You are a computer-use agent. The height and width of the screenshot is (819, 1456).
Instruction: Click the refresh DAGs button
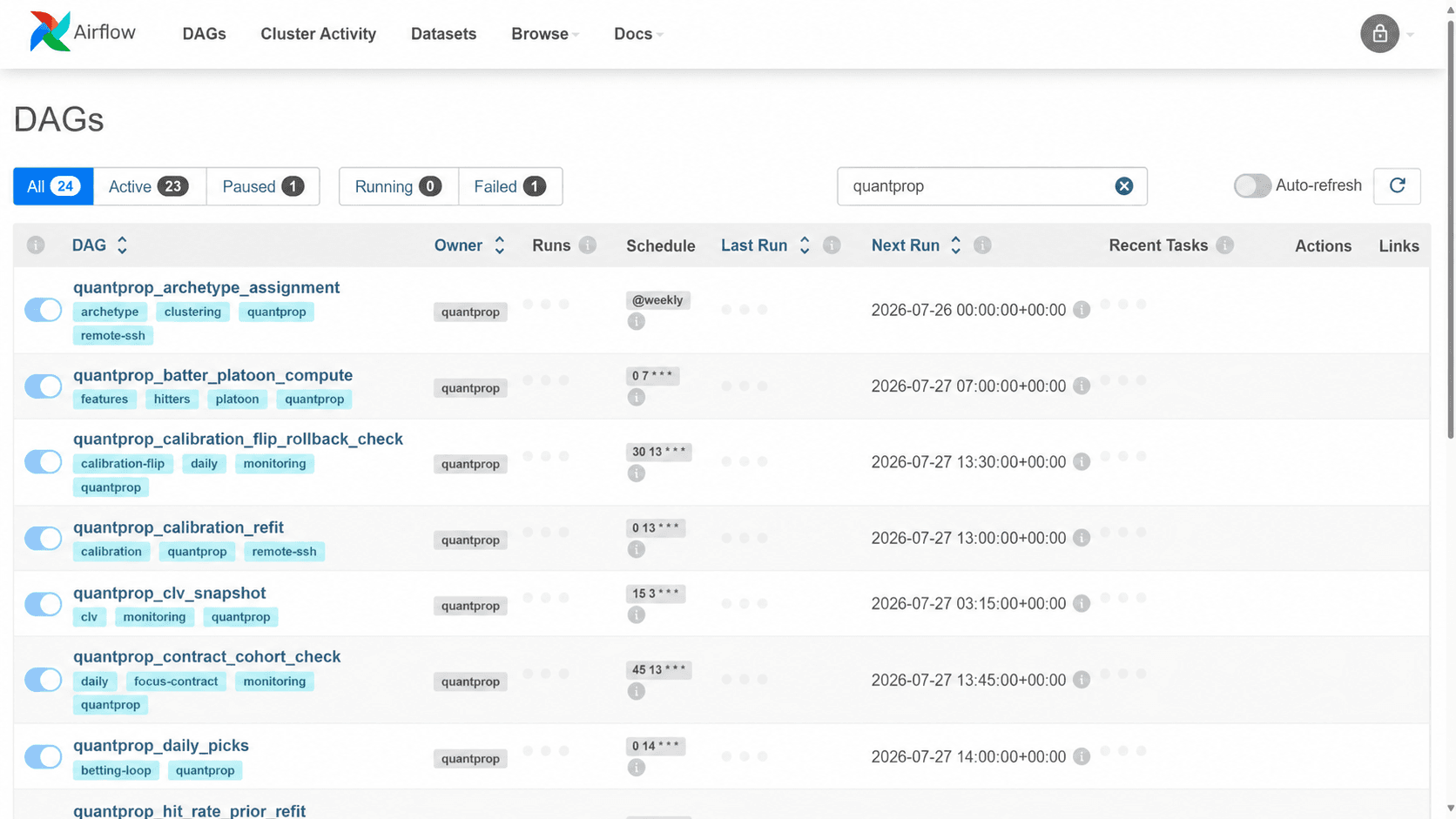[x=1397, y=186]
